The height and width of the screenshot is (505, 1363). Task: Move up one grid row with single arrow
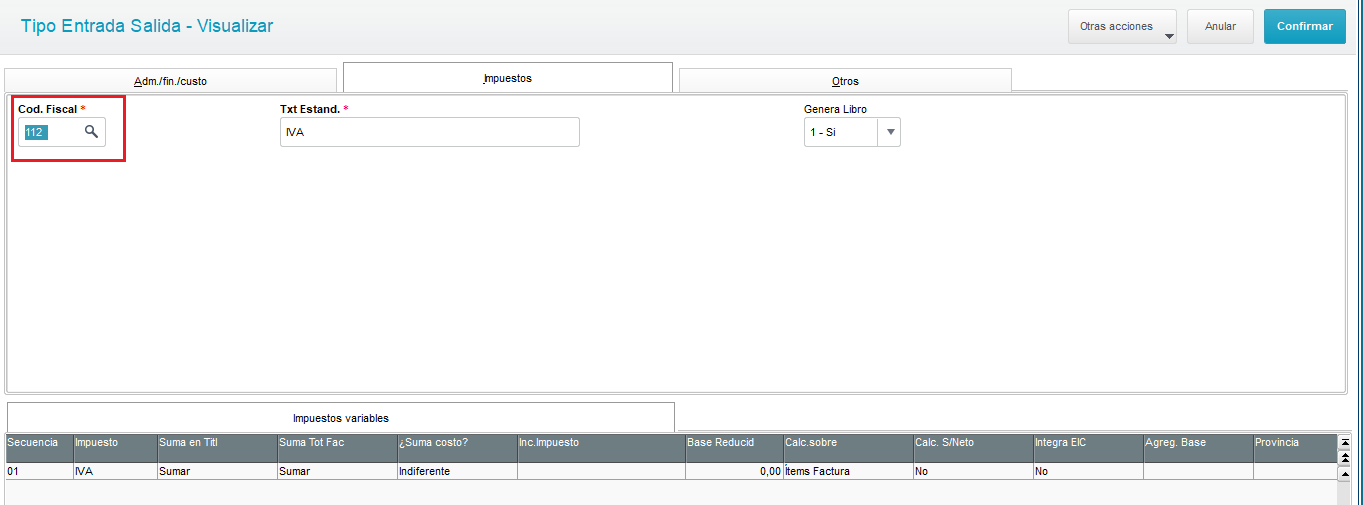pos(1345,472)
